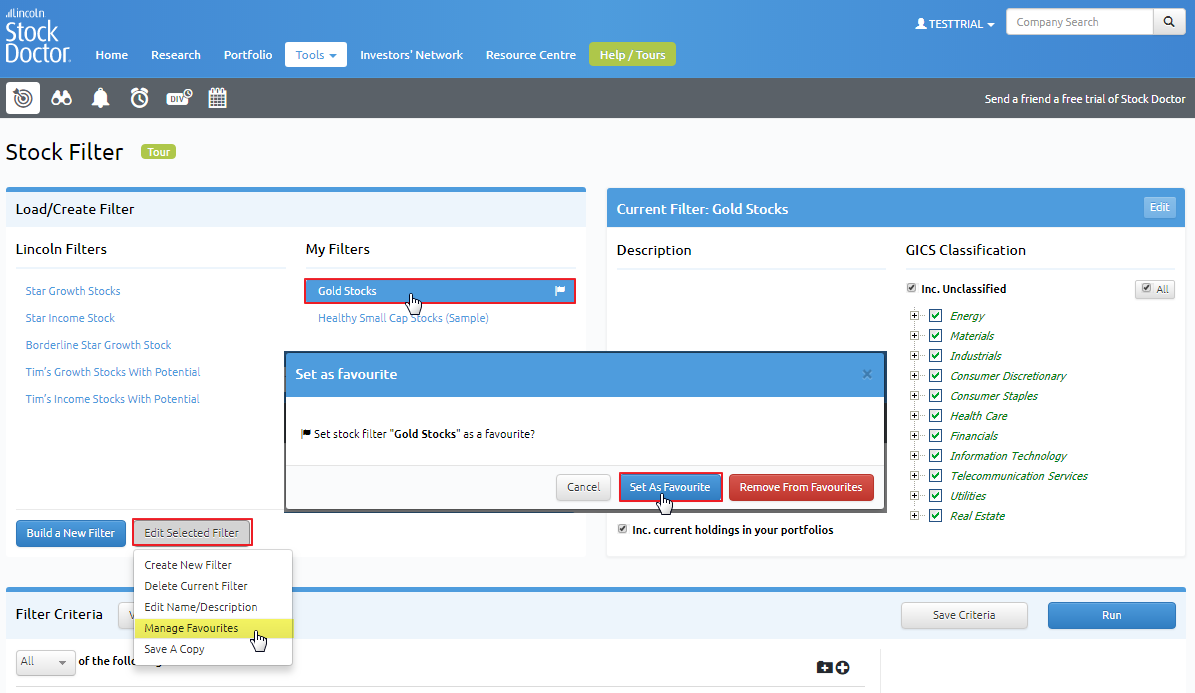This screenshot has height=693, width=1195.
Task: Load the Star Growth Stocks filter
Action: 73,290
